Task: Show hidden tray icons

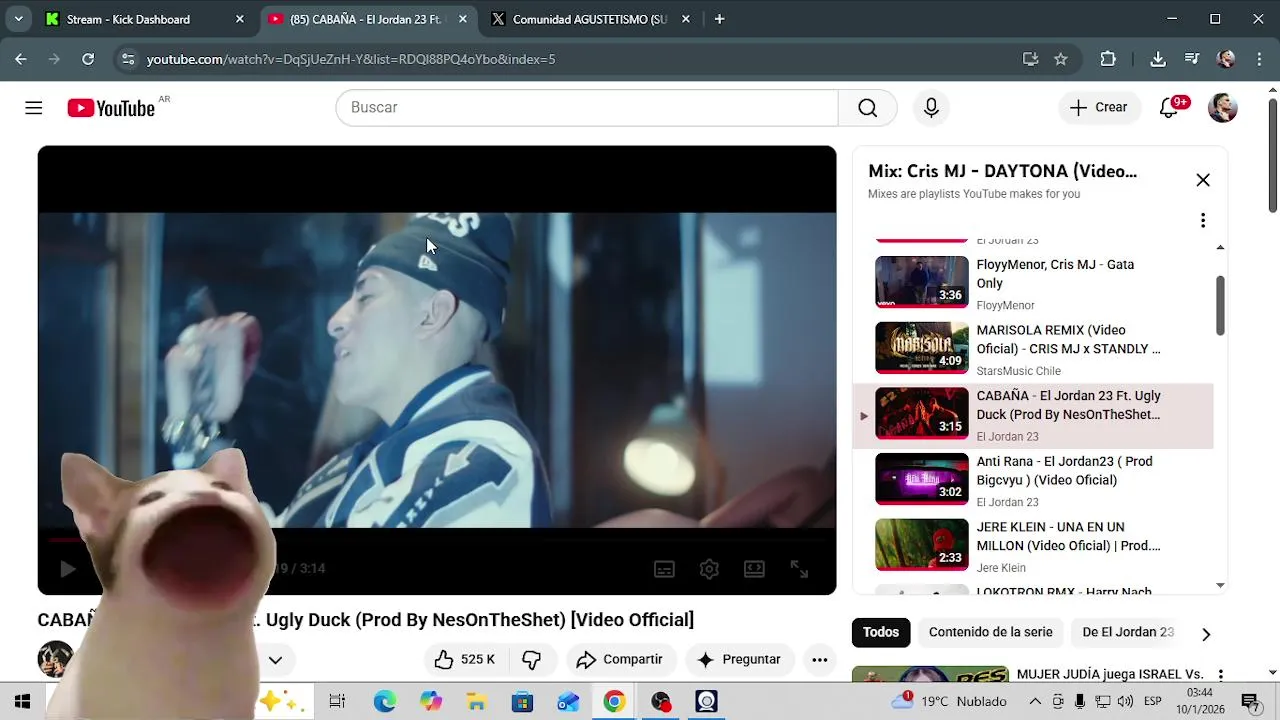Action: click(1035, 702)
